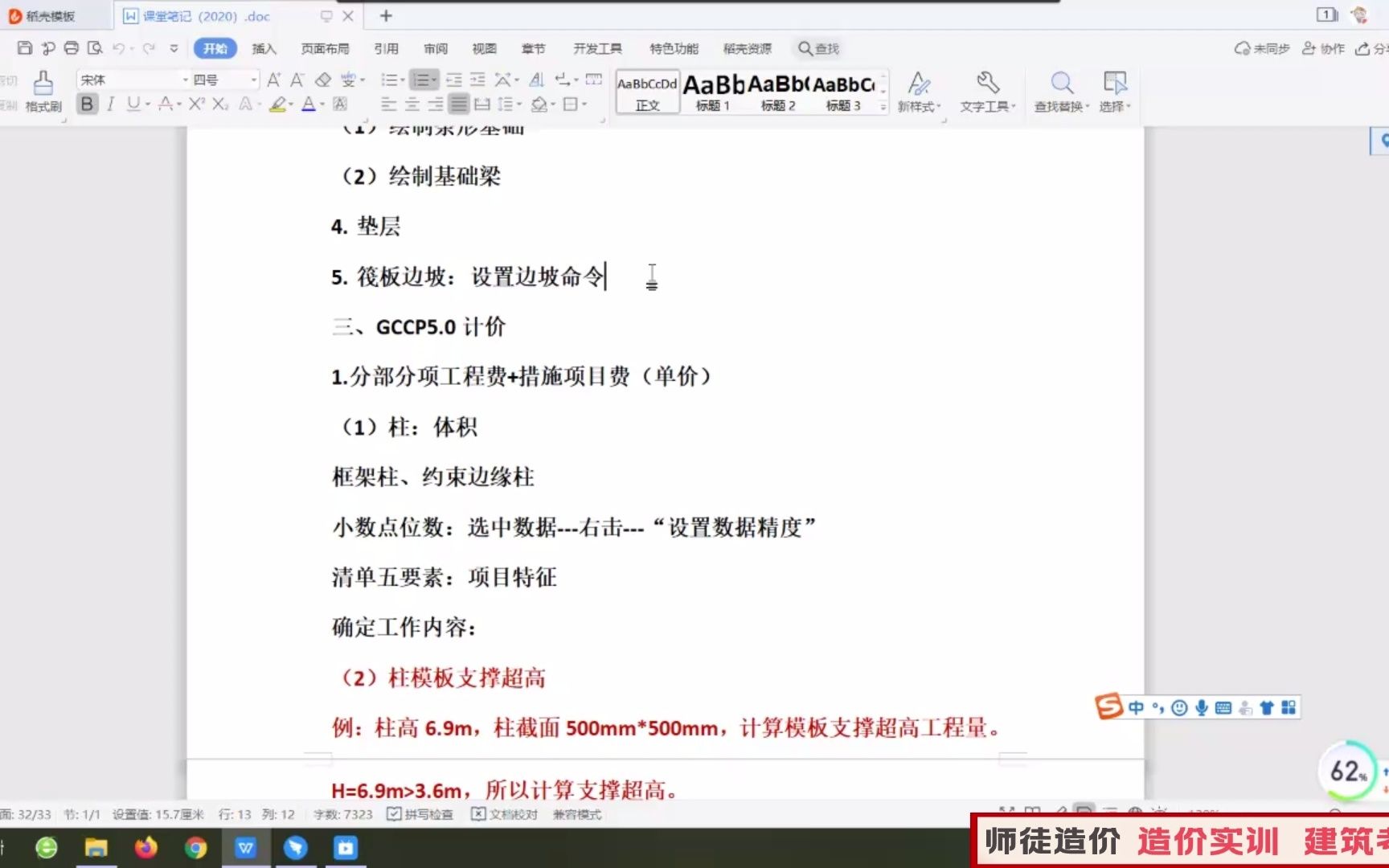Click the Collaborate (协作) button
Screen dimensions: 1389x868
(1323, 48)
